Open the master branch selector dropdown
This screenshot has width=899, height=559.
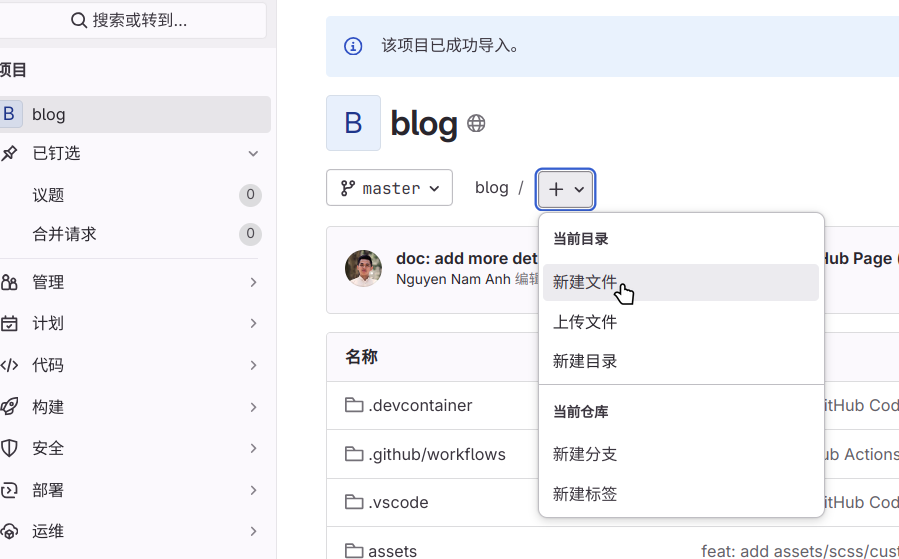click(x=389, y=188)
